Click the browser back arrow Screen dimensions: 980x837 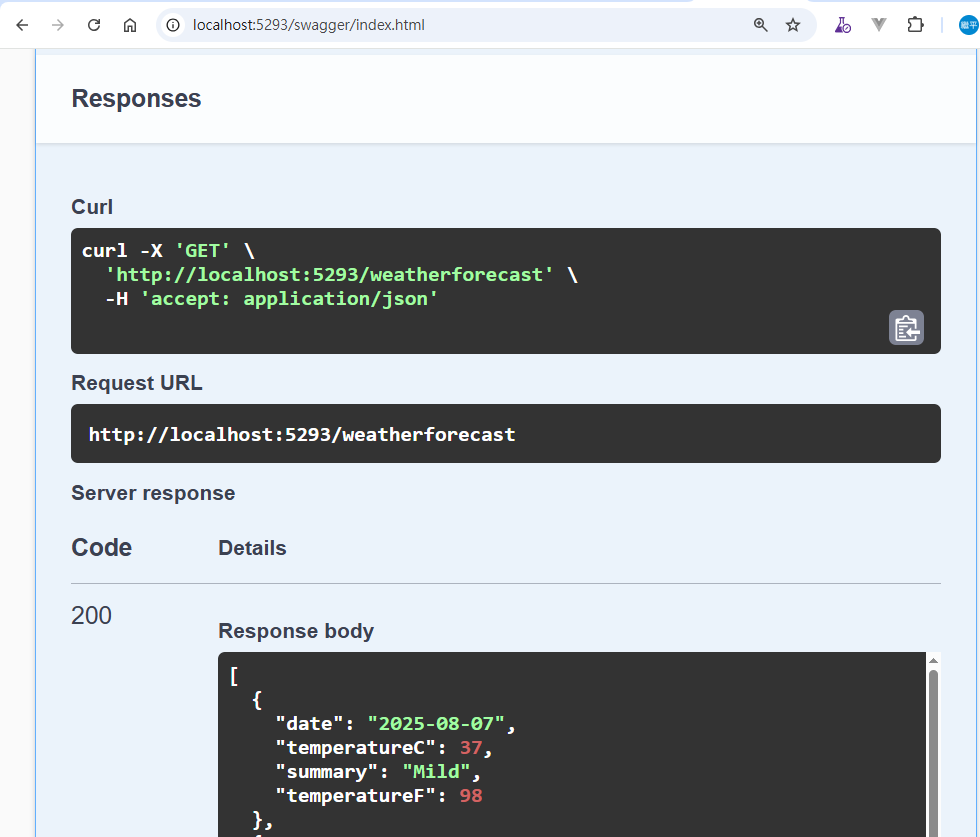point(22,25)
